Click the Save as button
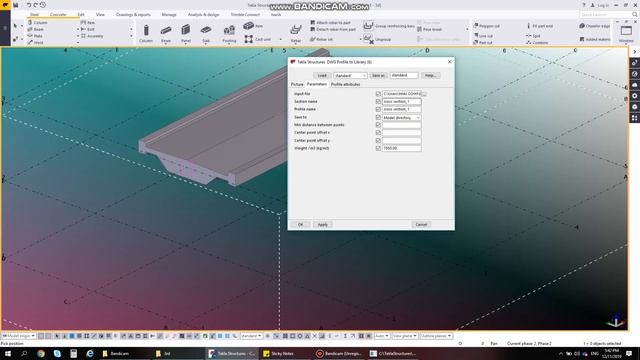Viewport: 640px width, 360px height. (x=378, y=76)
